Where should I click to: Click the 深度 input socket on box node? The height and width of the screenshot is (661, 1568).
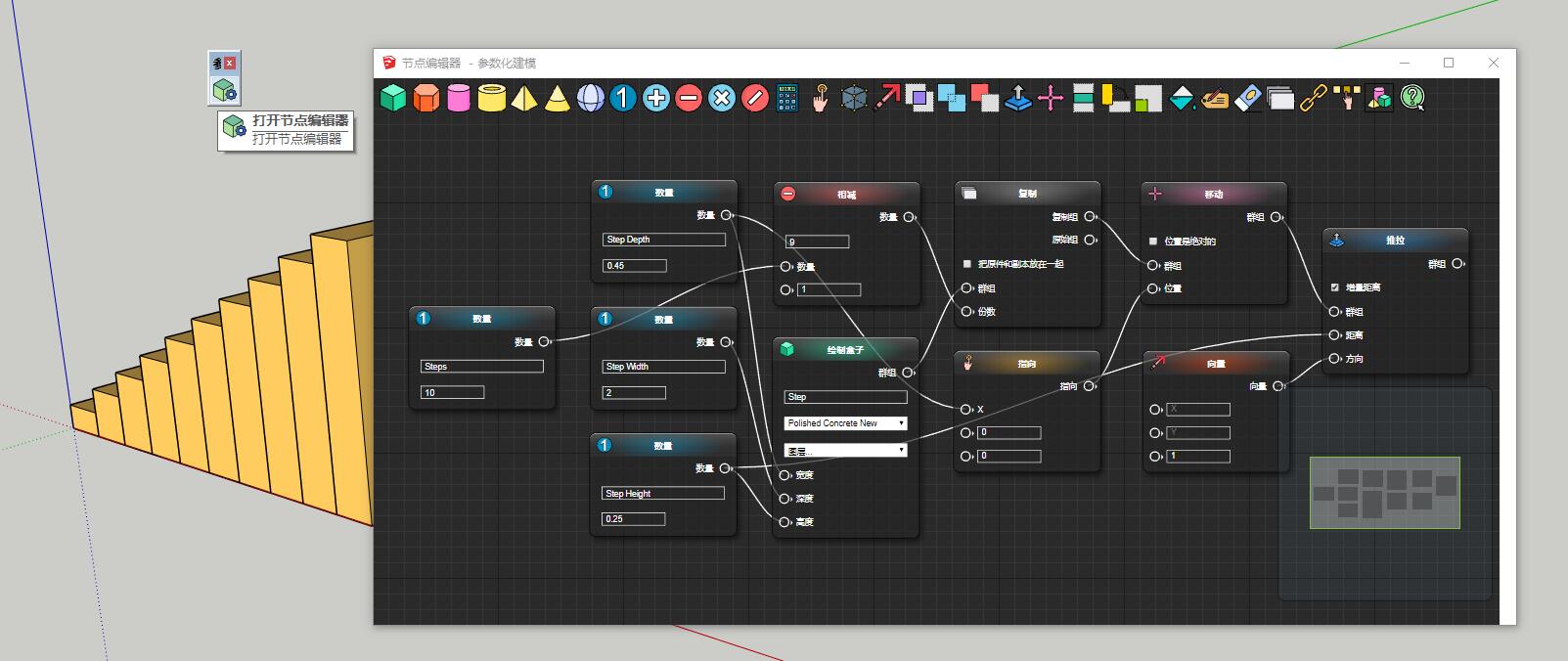click(785, 499)
